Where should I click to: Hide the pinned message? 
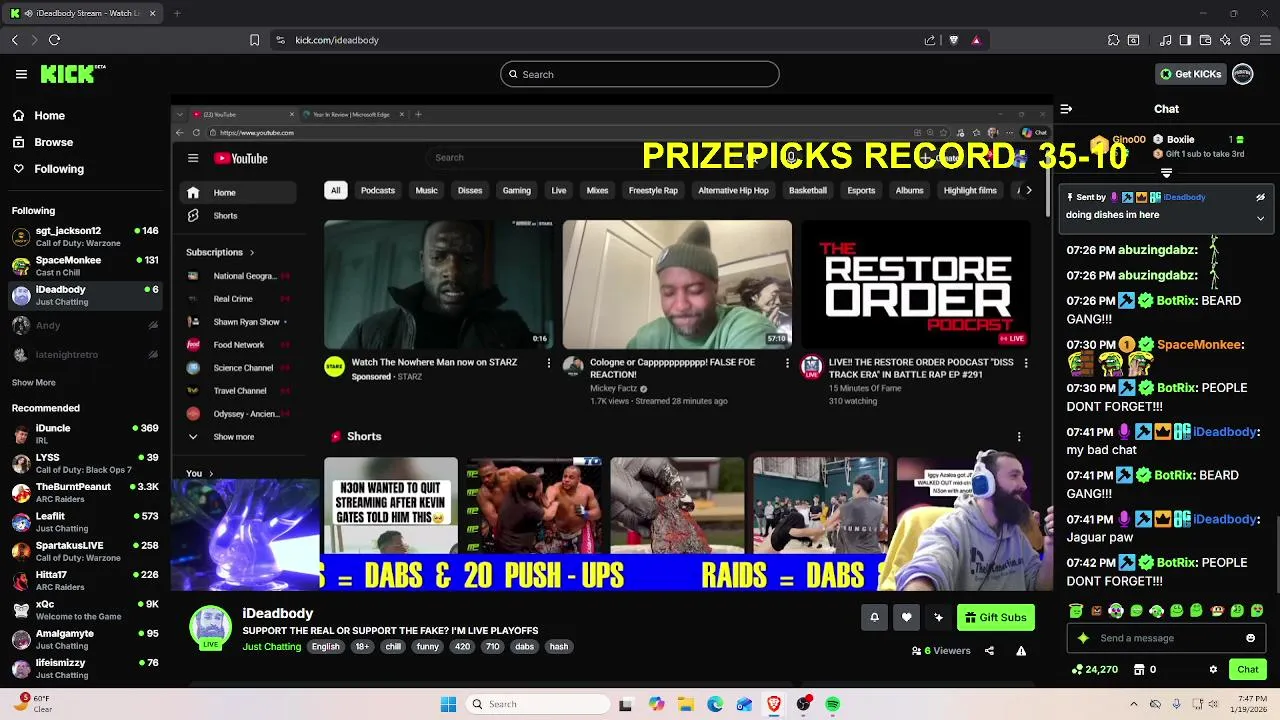click(x=1260, y=197)
